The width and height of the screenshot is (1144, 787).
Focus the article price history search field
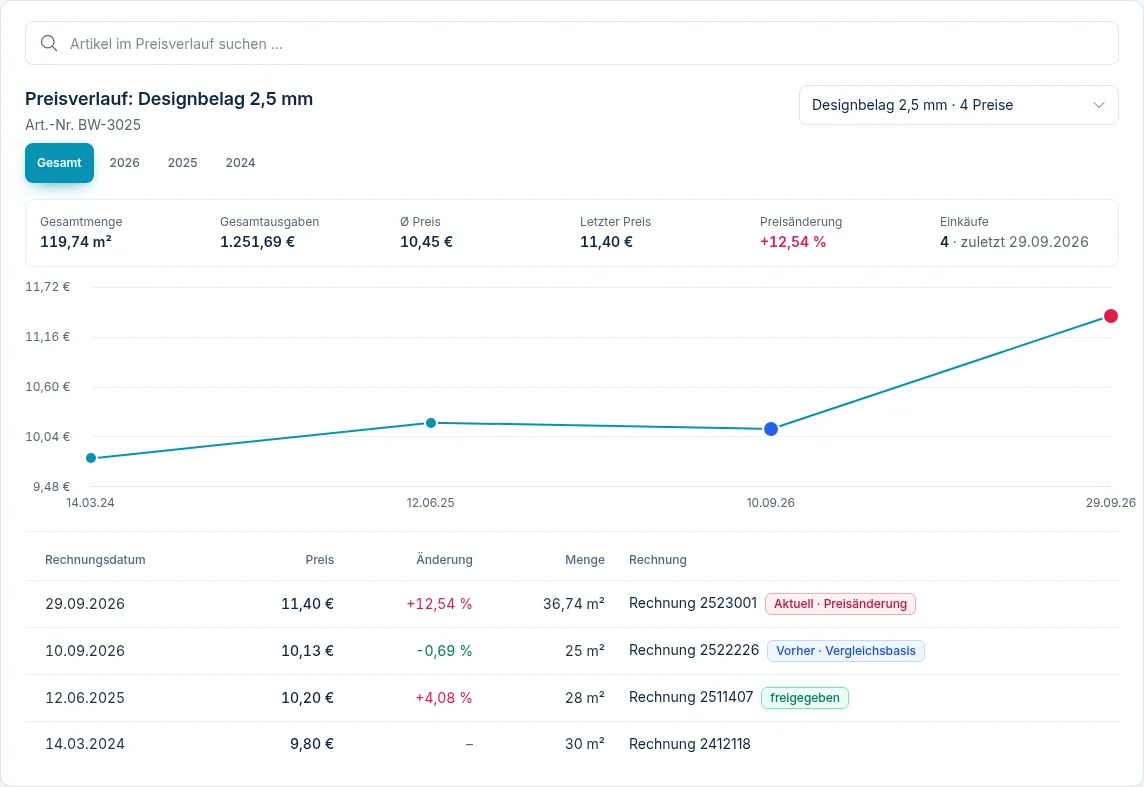[x=571, y=43]
